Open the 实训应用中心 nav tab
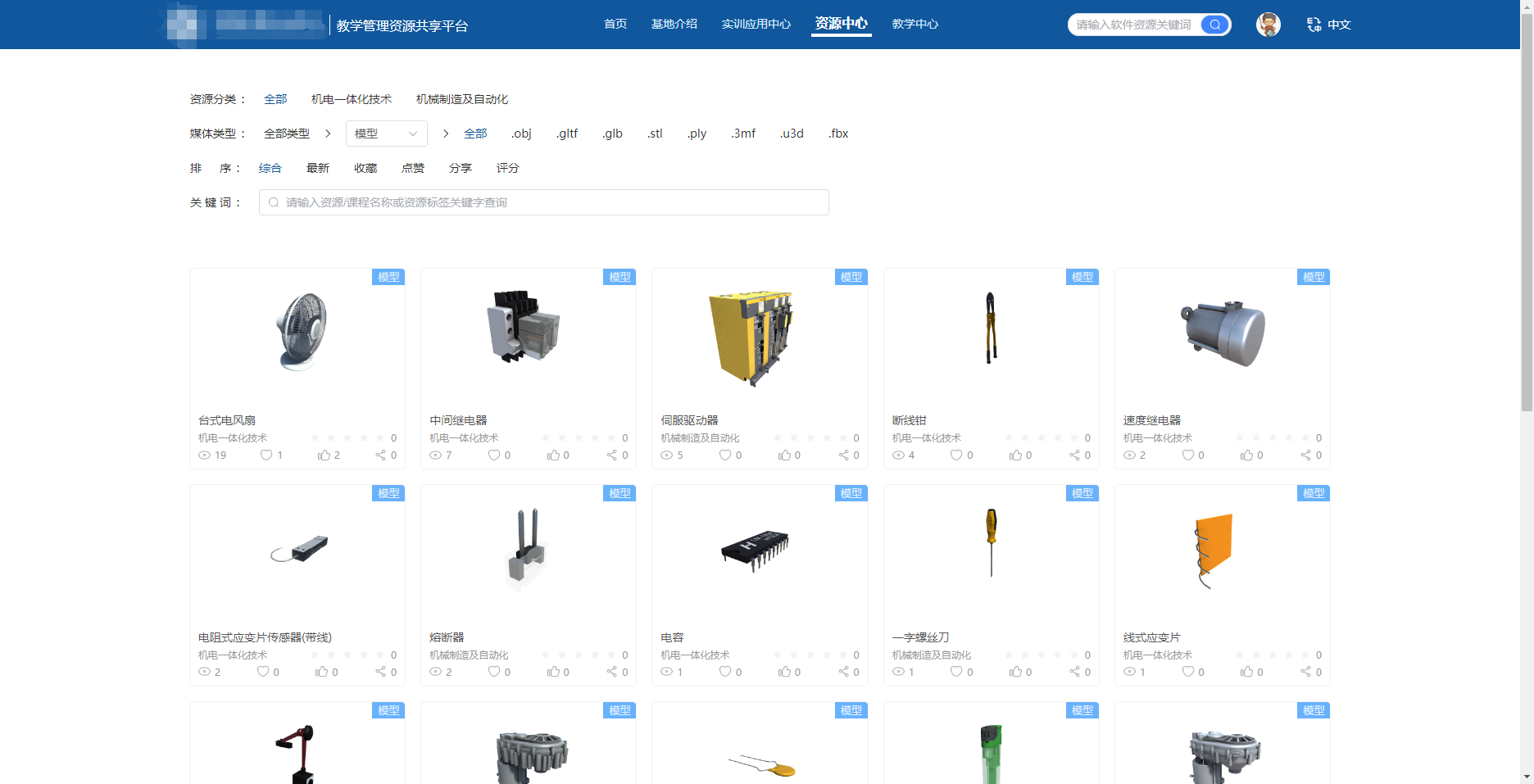This screenshot has height=784, width=1534. pyautogui.click(x=756, y=25)
